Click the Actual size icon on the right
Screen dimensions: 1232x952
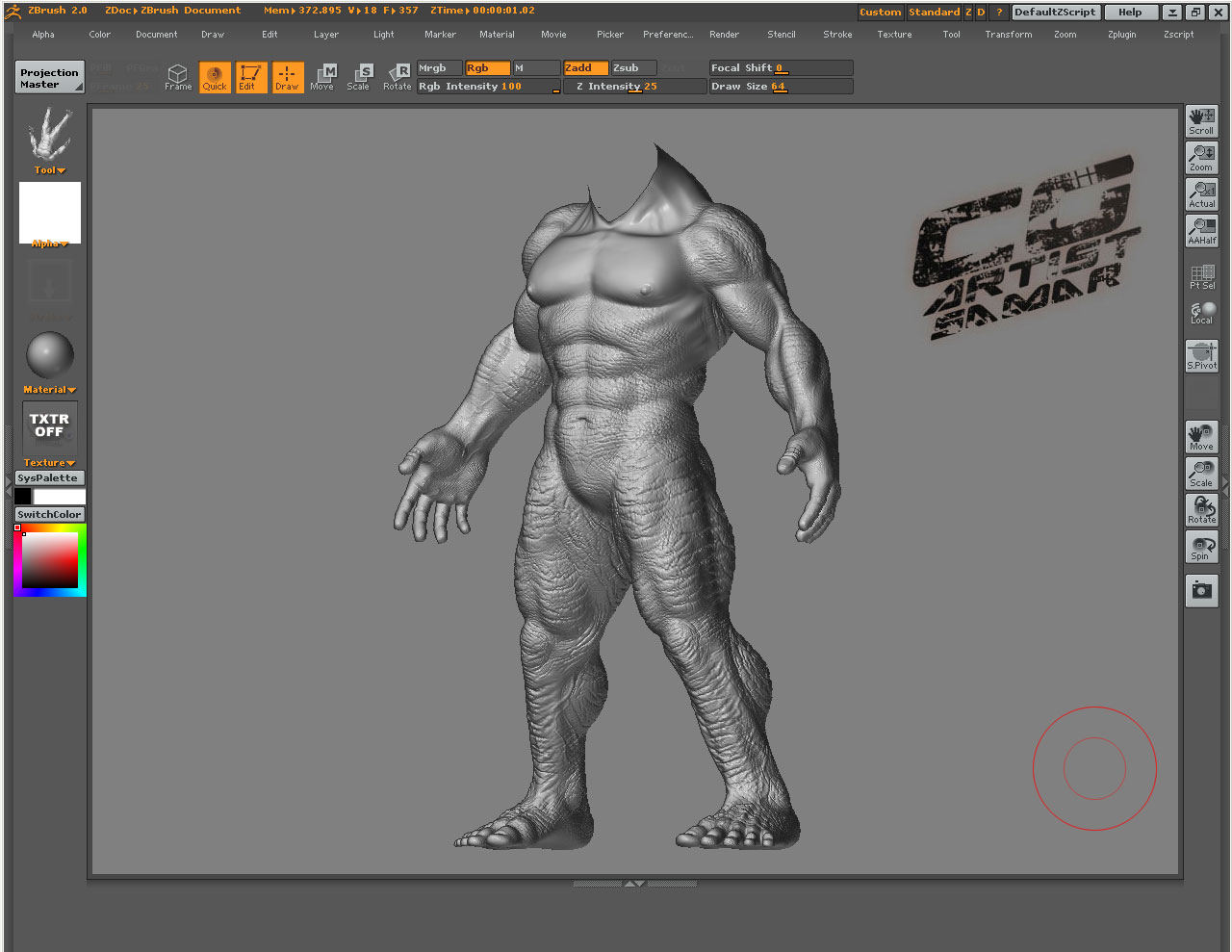(1201, 193)
